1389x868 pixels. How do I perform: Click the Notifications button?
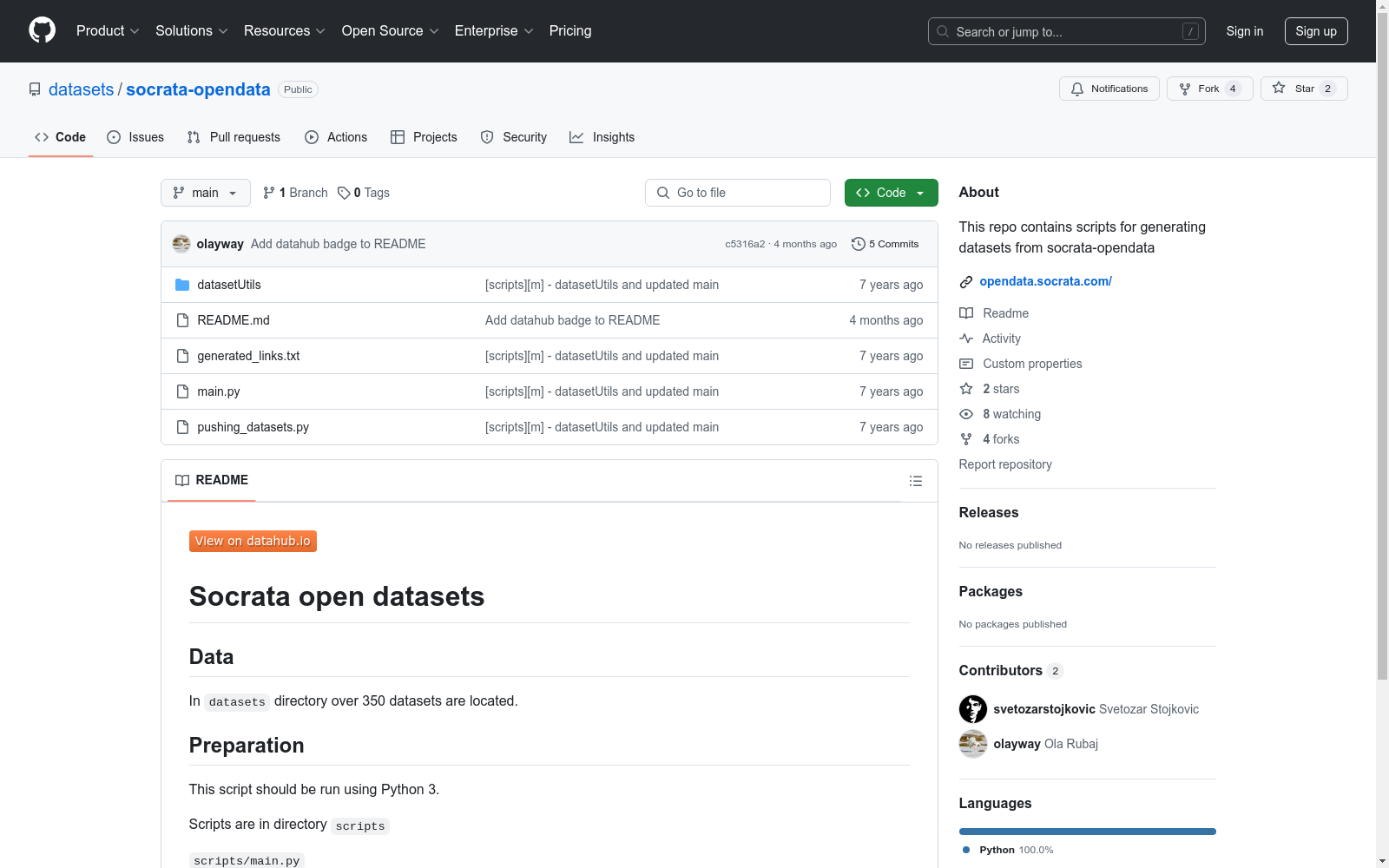click(1109, 89)
